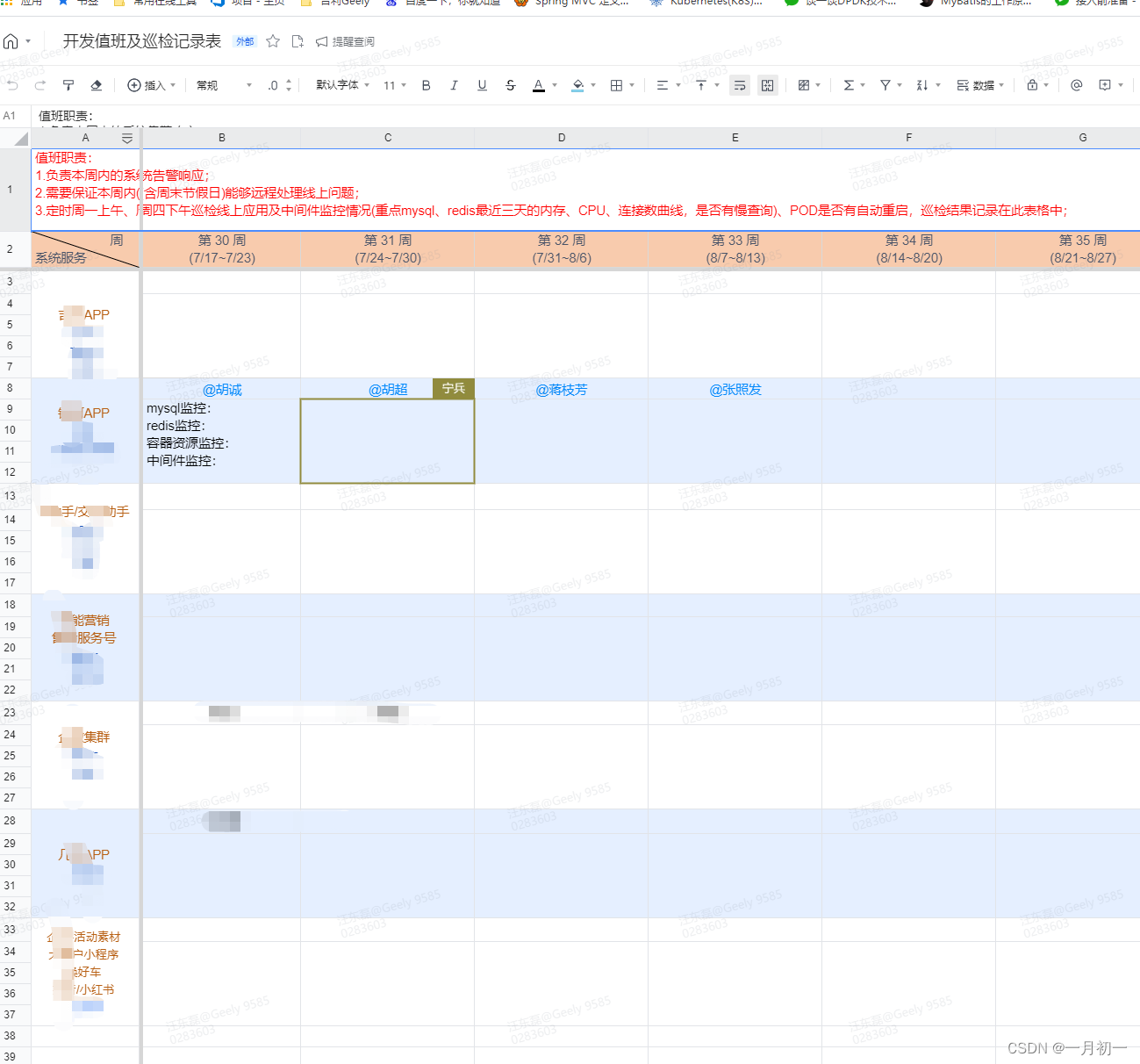
Task: Click the 外部 external tag
Action: click(245, 41)
